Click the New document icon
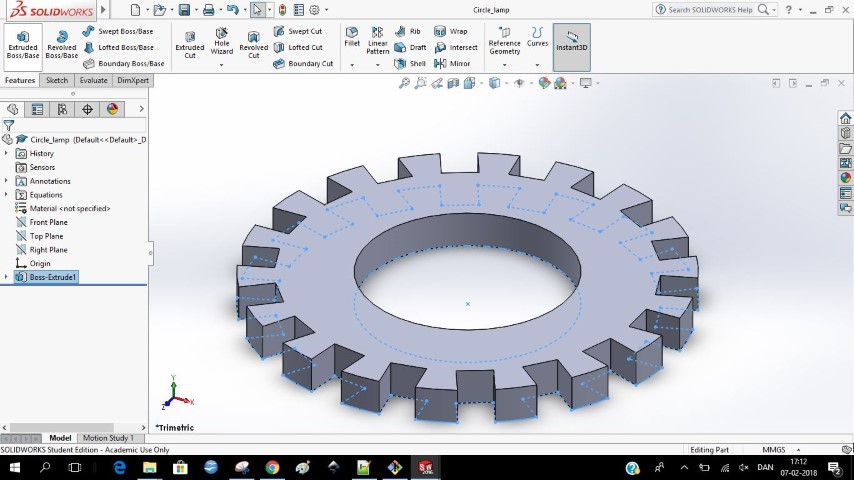Screen dimensions: 854x480 (136, 10)
